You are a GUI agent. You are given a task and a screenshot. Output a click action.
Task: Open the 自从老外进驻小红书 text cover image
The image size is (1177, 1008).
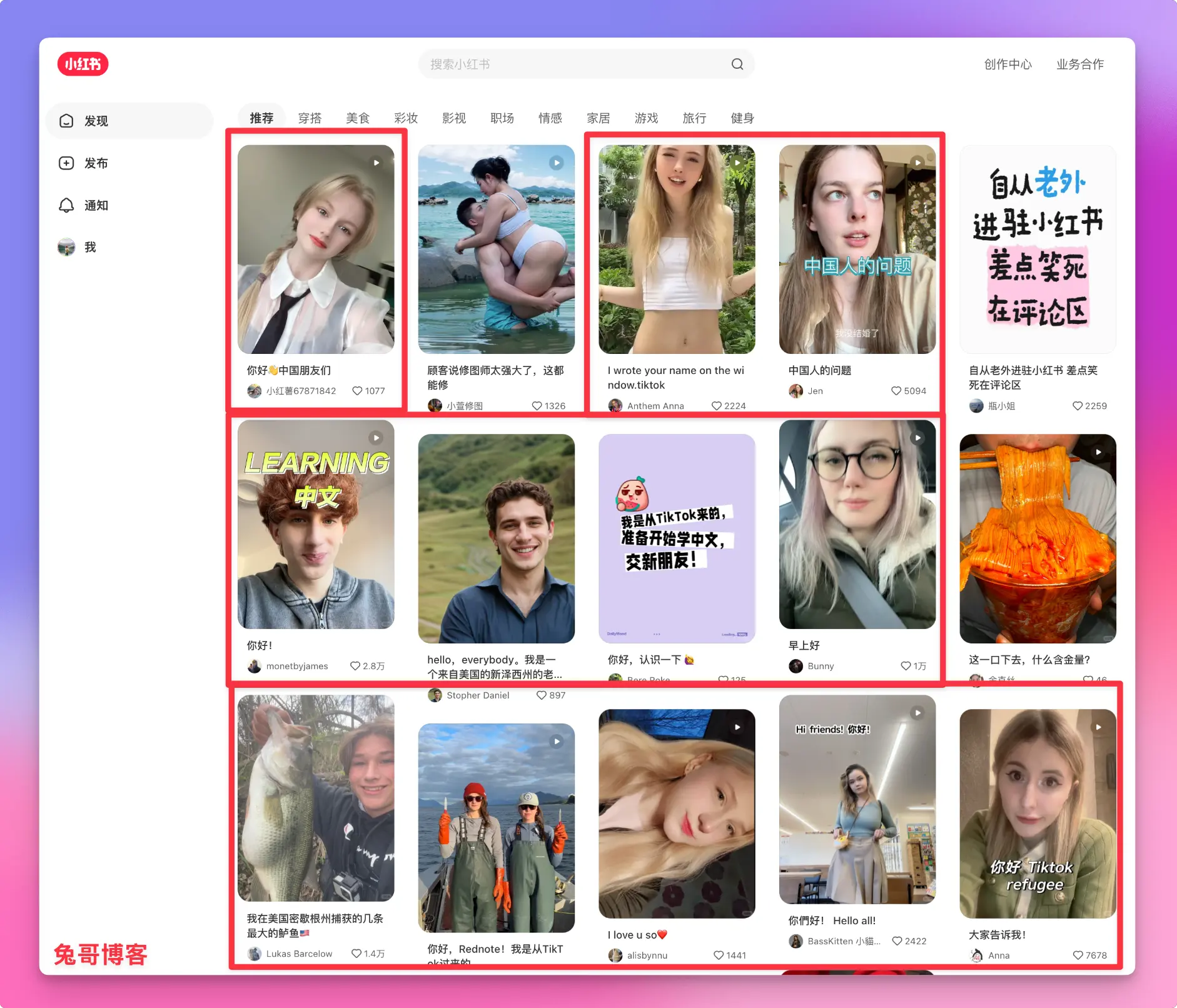click(x=1038, y=249)
